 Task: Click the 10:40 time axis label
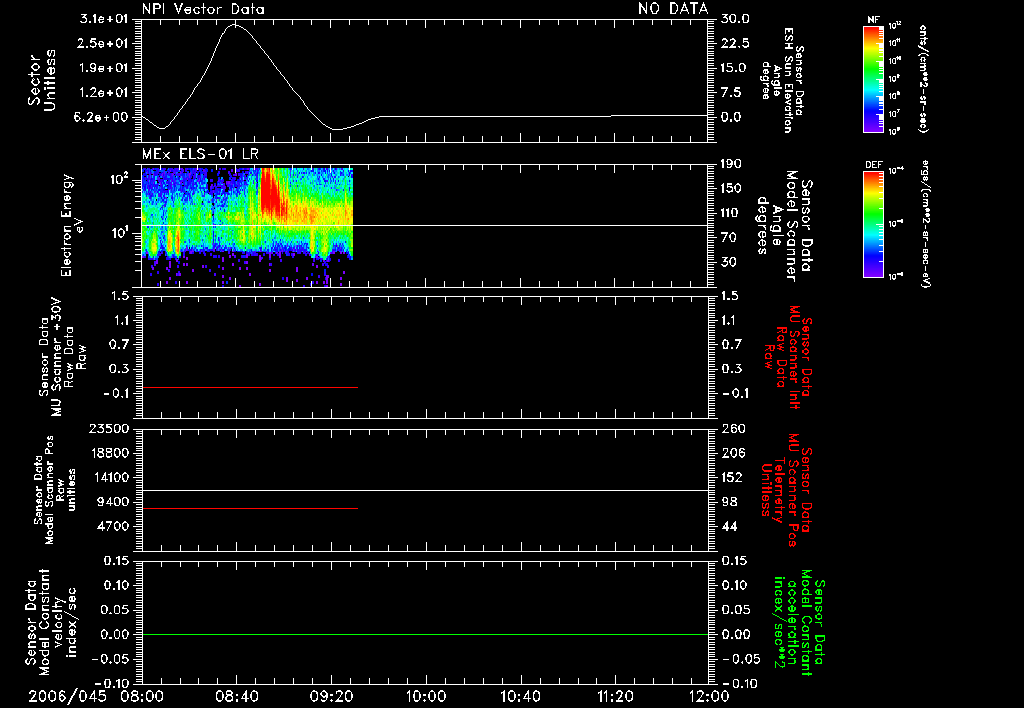(520, 697)
